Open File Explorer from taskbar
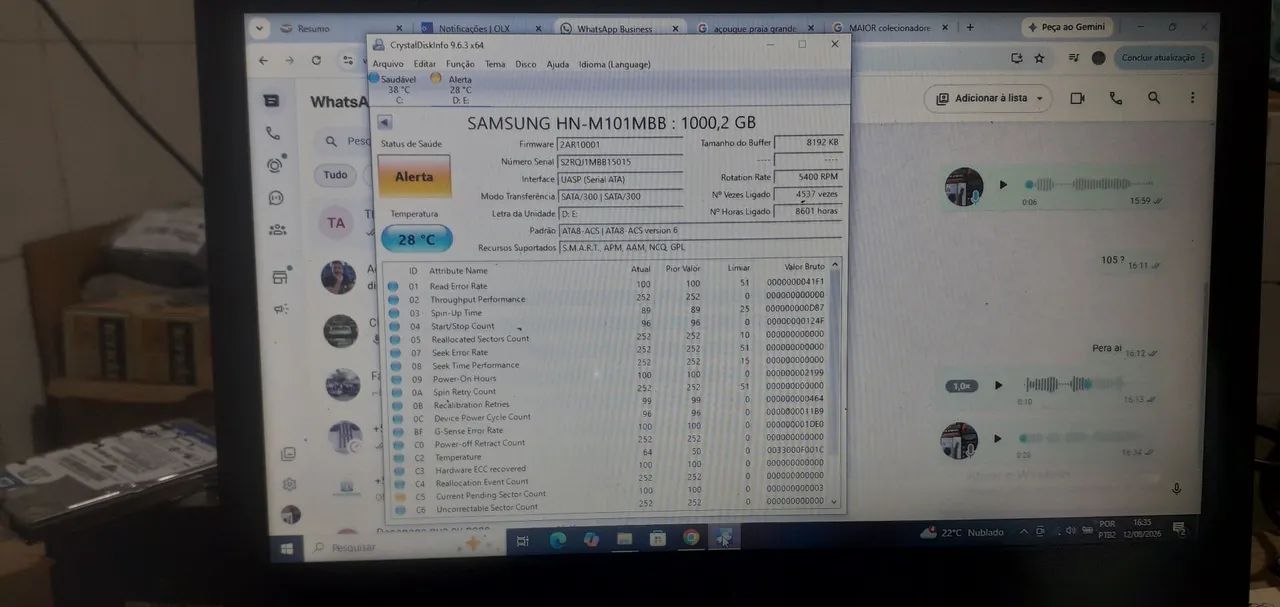1280x607 pixels. 625,539
